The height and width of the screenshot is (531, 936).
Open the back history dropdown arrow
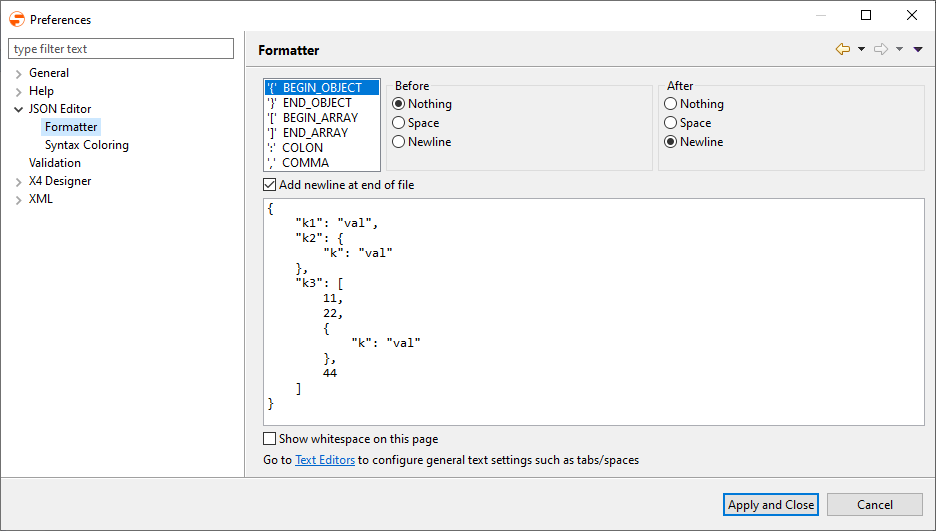(x=861, y=49)
